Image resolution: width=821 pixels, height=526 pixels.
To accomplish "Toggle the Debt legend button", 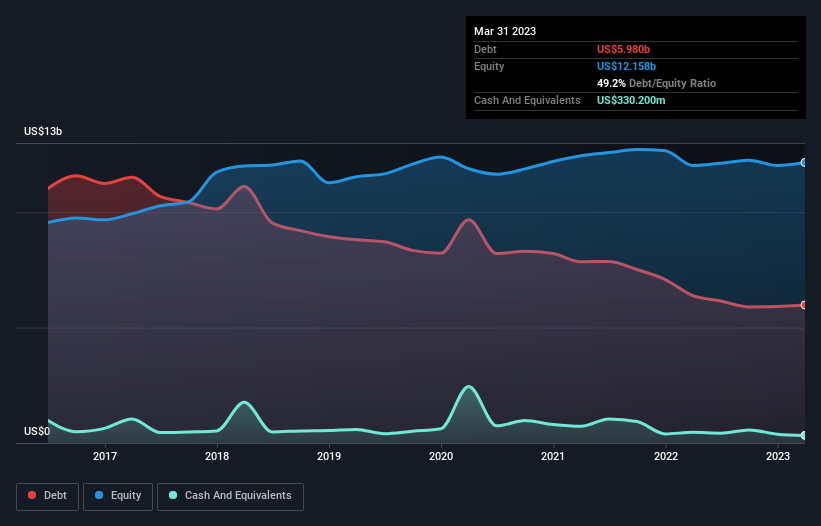I will point(48,496).
